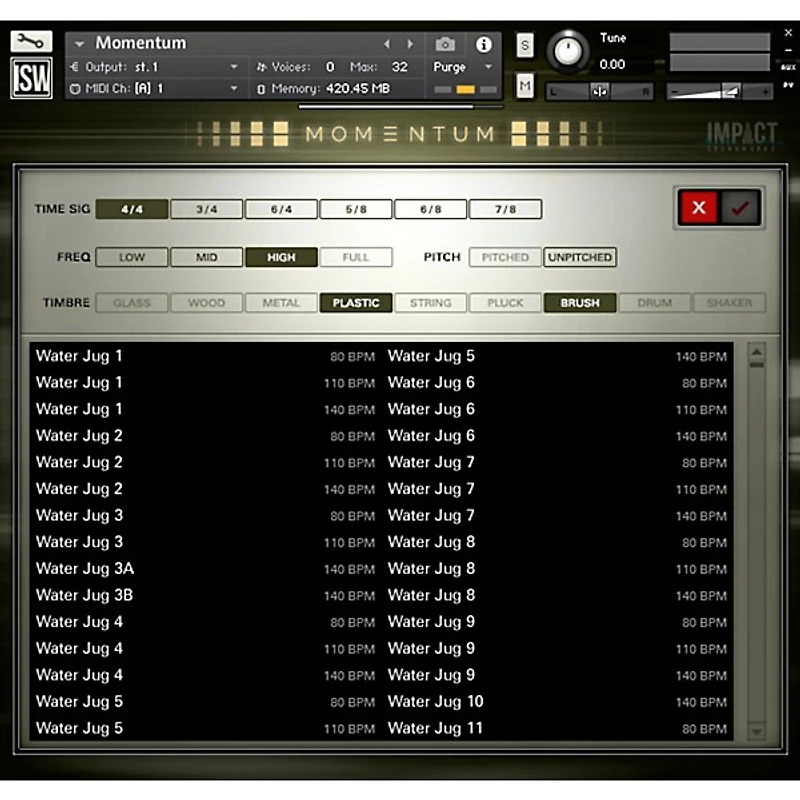Screen dimensions: 800x800
Task: Switch to the 3/4 time signature
Action: (206, 209)
